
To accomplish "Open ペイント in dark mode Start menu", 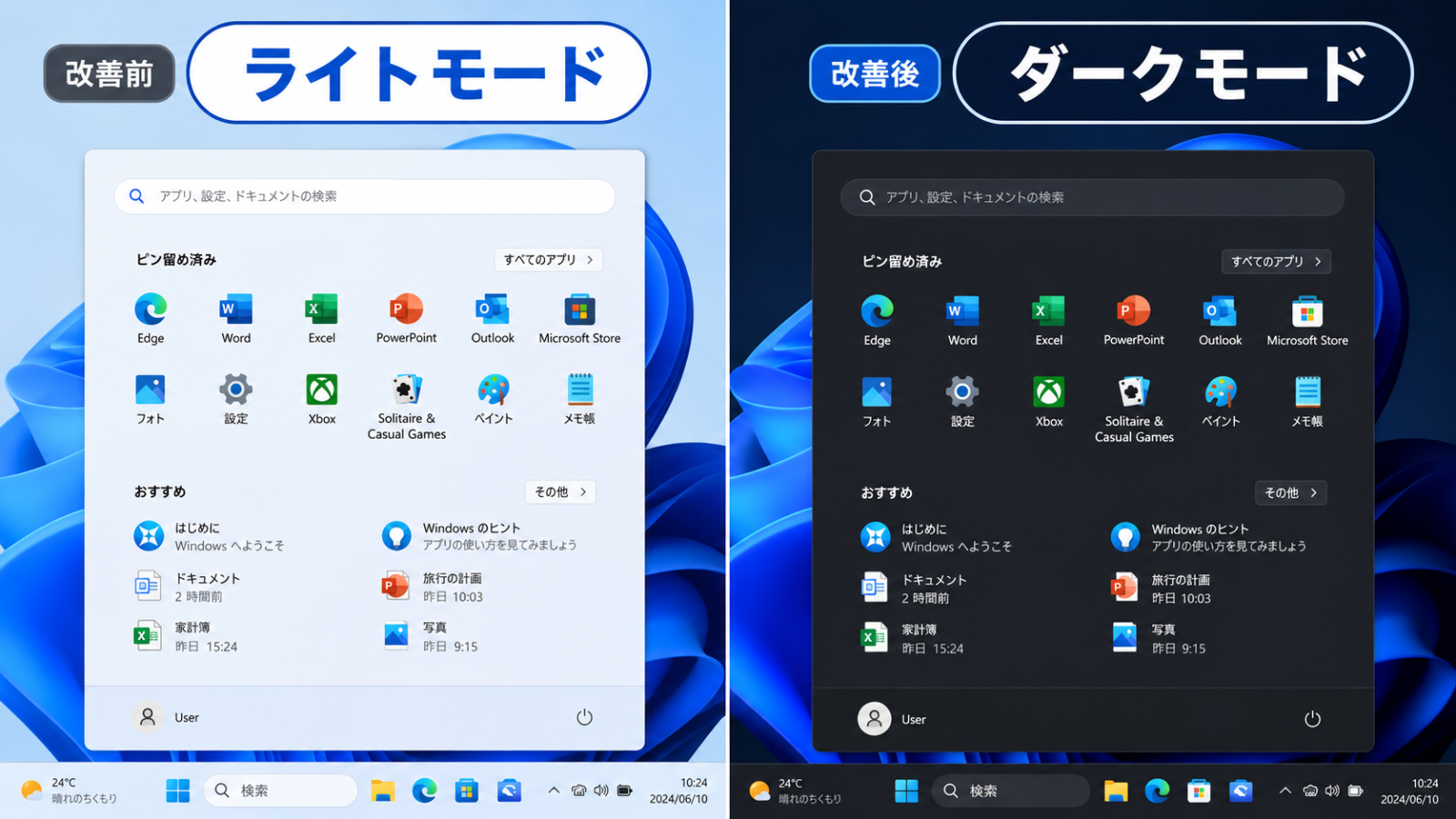I will (x=1220, y=401).
